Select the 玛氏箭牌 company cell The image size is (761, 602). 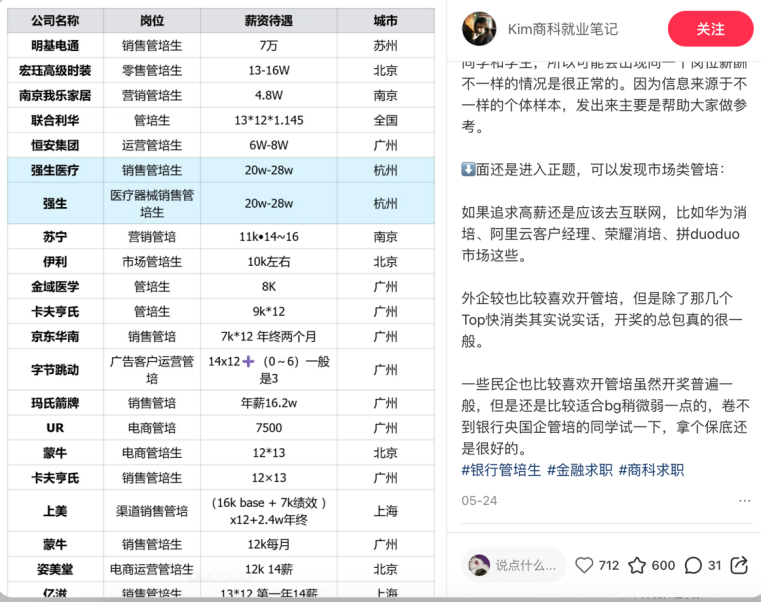[55, 403]
